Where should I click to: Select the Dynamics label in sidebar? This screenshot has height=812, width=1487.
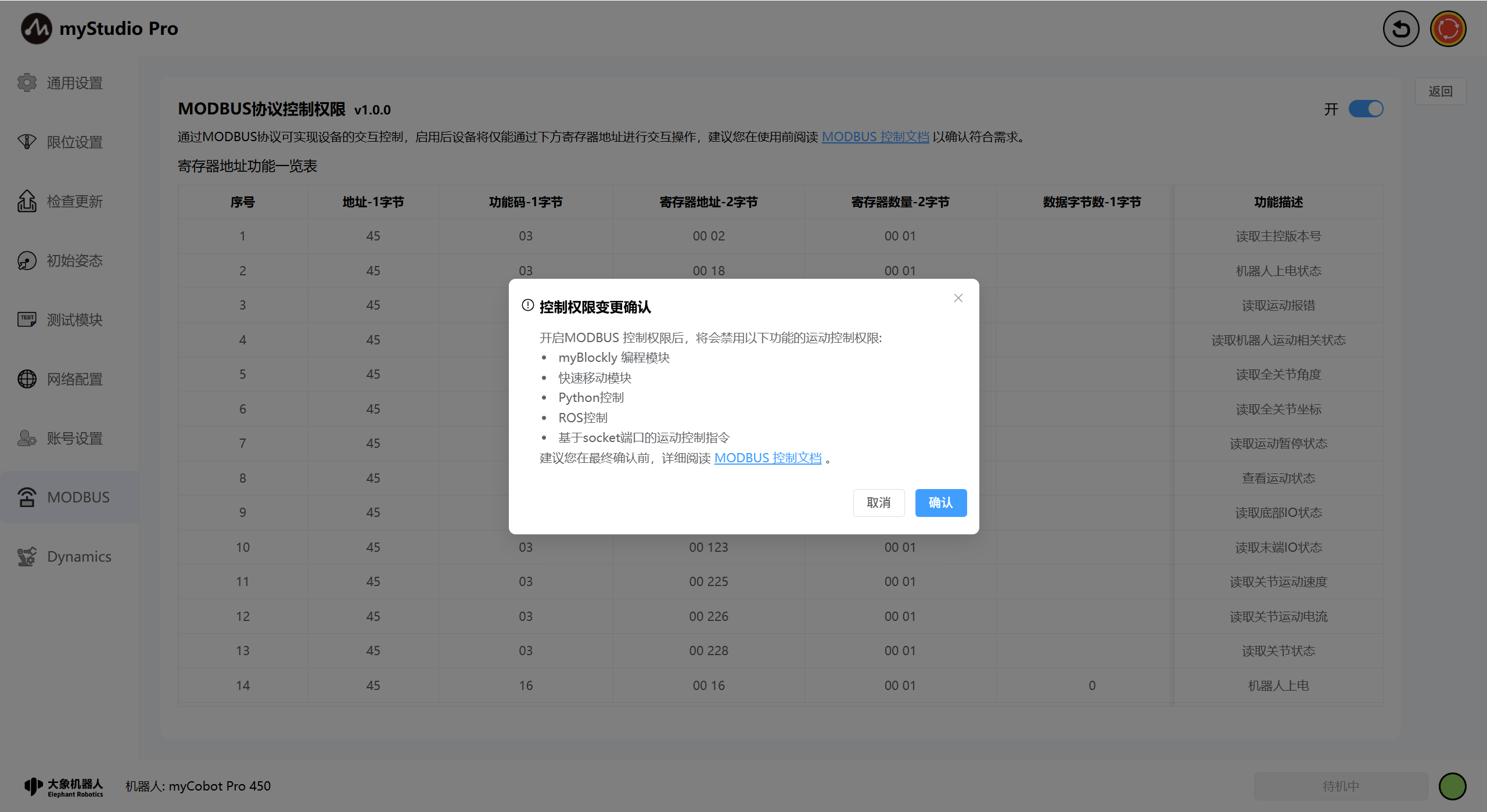pos(79,556)
